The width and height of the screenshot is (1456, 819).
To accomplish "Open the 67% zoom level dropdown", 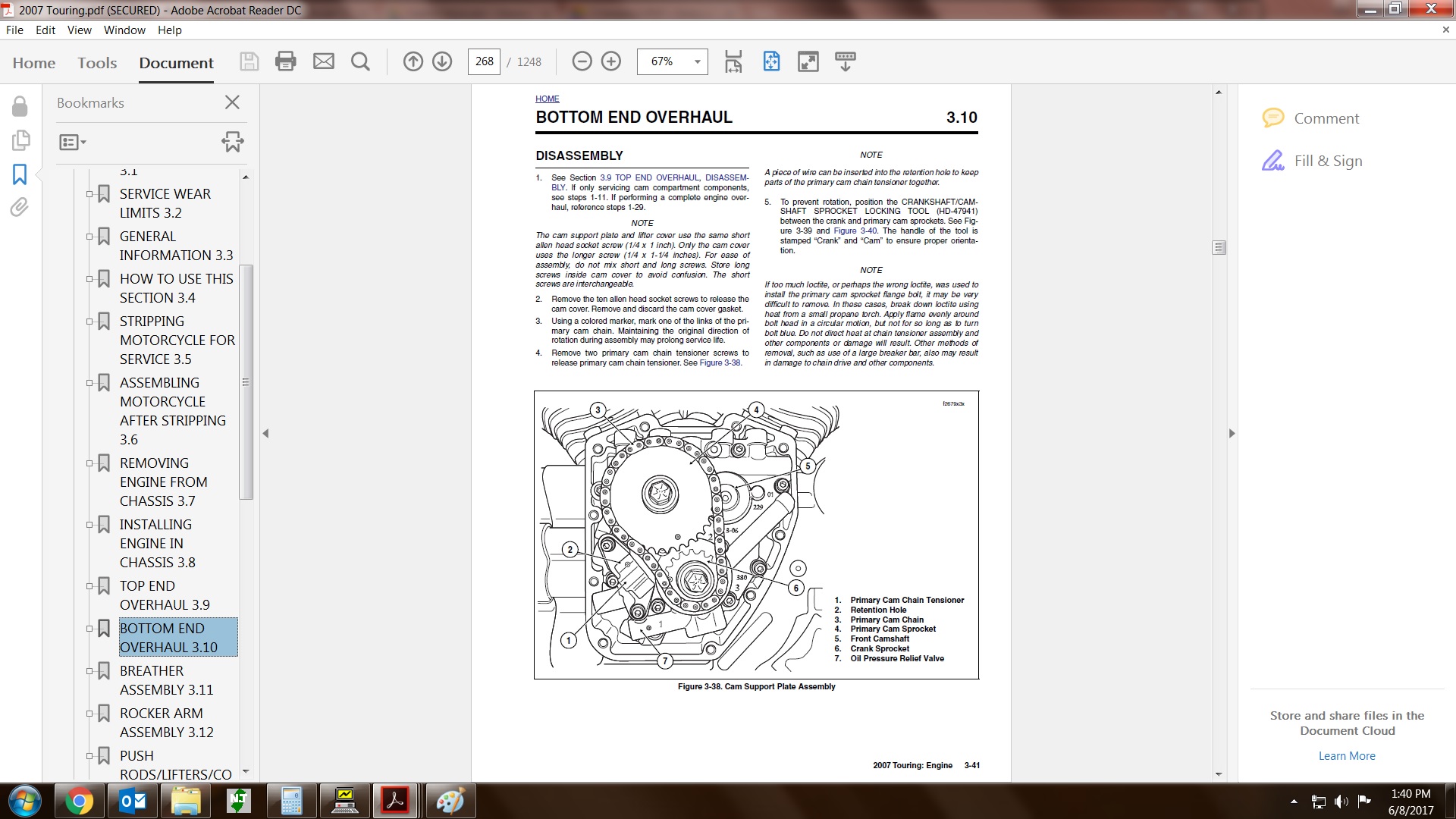I will pos(697,61).
